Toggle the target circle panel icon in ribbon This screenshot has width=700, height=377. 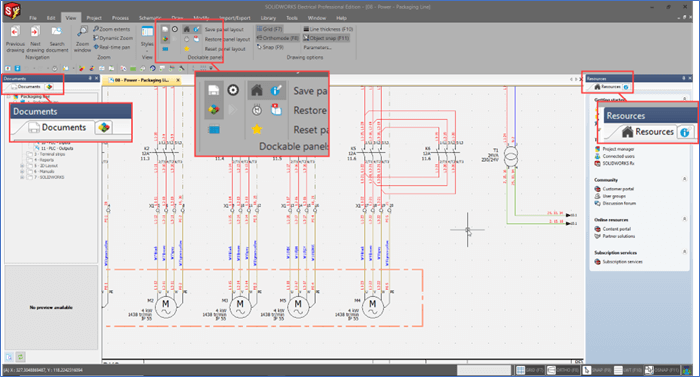tap(175, 29)
